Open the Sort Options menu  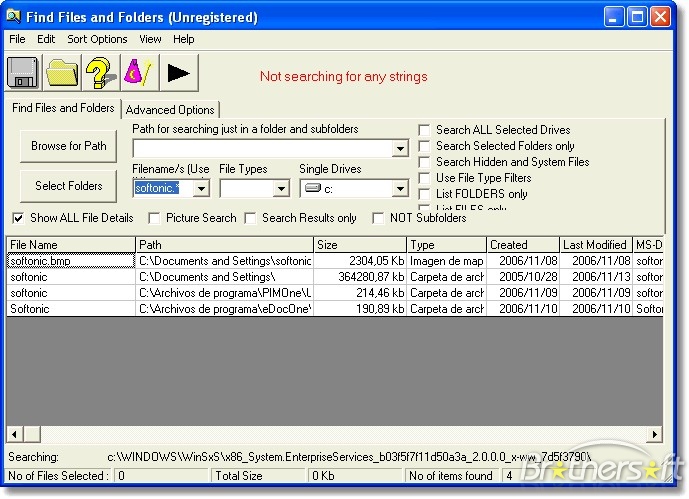97,39
